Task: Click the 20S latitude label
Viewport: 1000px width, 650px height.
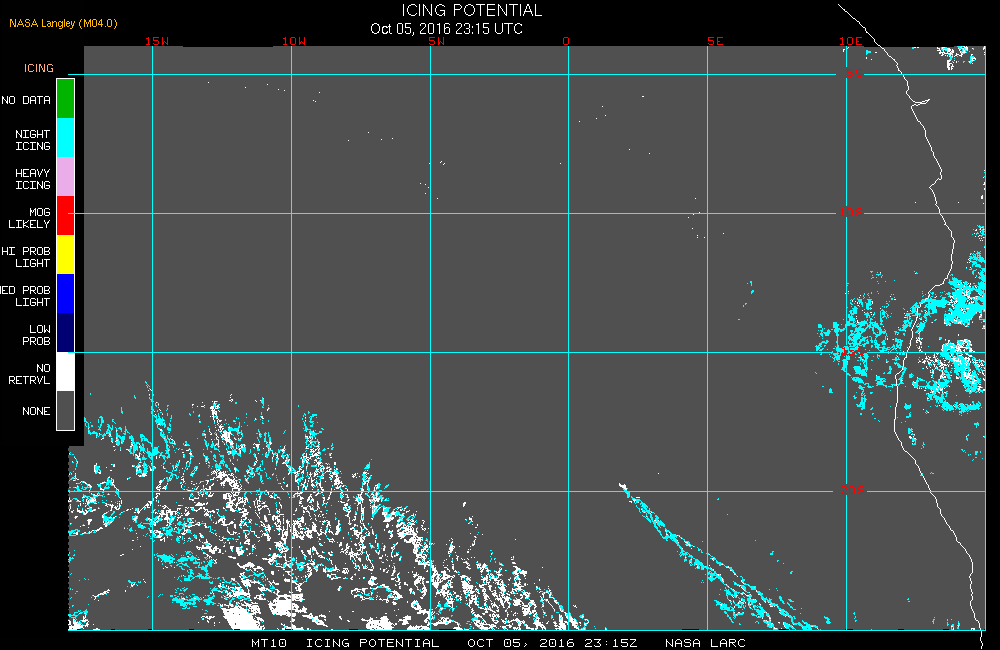Action: 853,491
